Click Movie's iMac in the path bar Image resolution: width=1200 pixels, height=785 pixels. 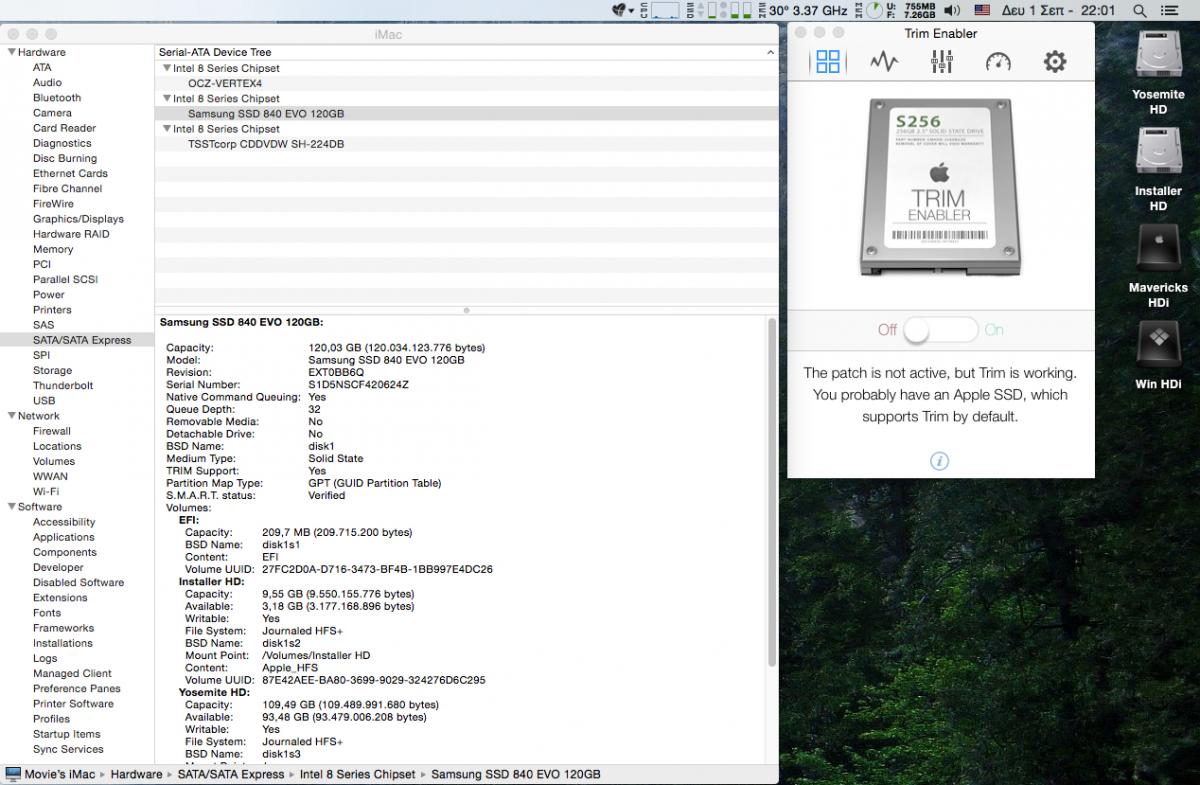click(51, 774)
